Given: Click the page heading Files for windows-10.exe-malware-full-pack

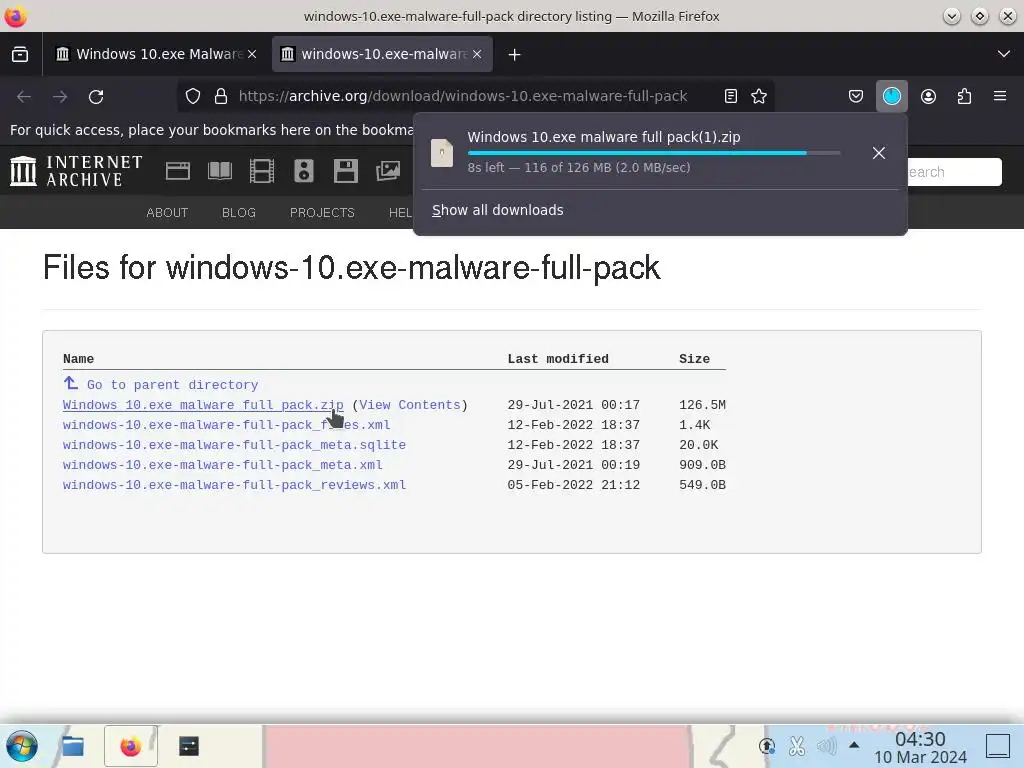Looking at the screenshot, I should pyautogui.click(x=351, y=268).
